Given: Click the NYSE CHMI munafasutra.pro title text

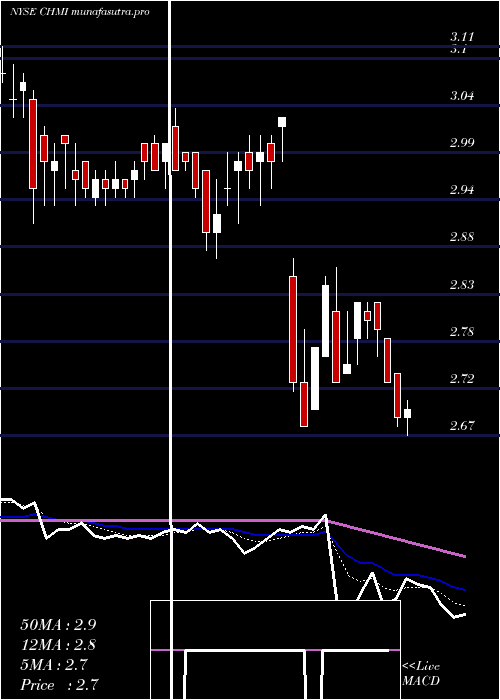Looking at the screenshot, I should tap(79, 12).
